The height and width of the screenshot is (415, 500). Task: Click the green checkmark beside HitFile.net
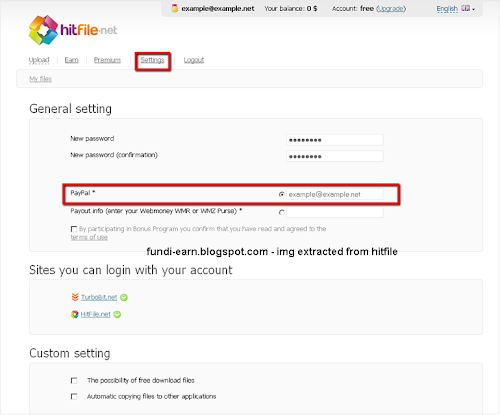click(117, 314)
